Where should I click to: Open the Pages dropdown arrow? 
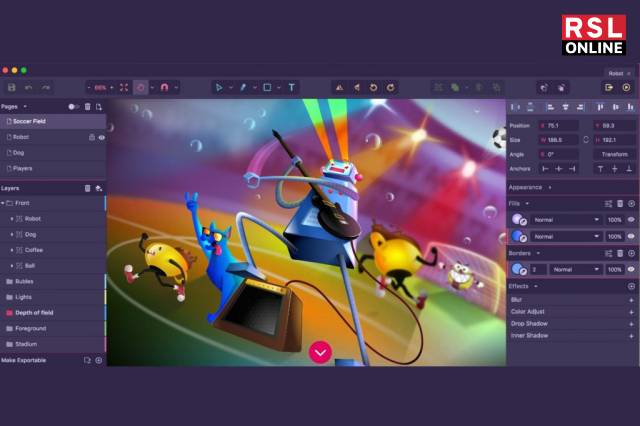[x=25, y=106]
